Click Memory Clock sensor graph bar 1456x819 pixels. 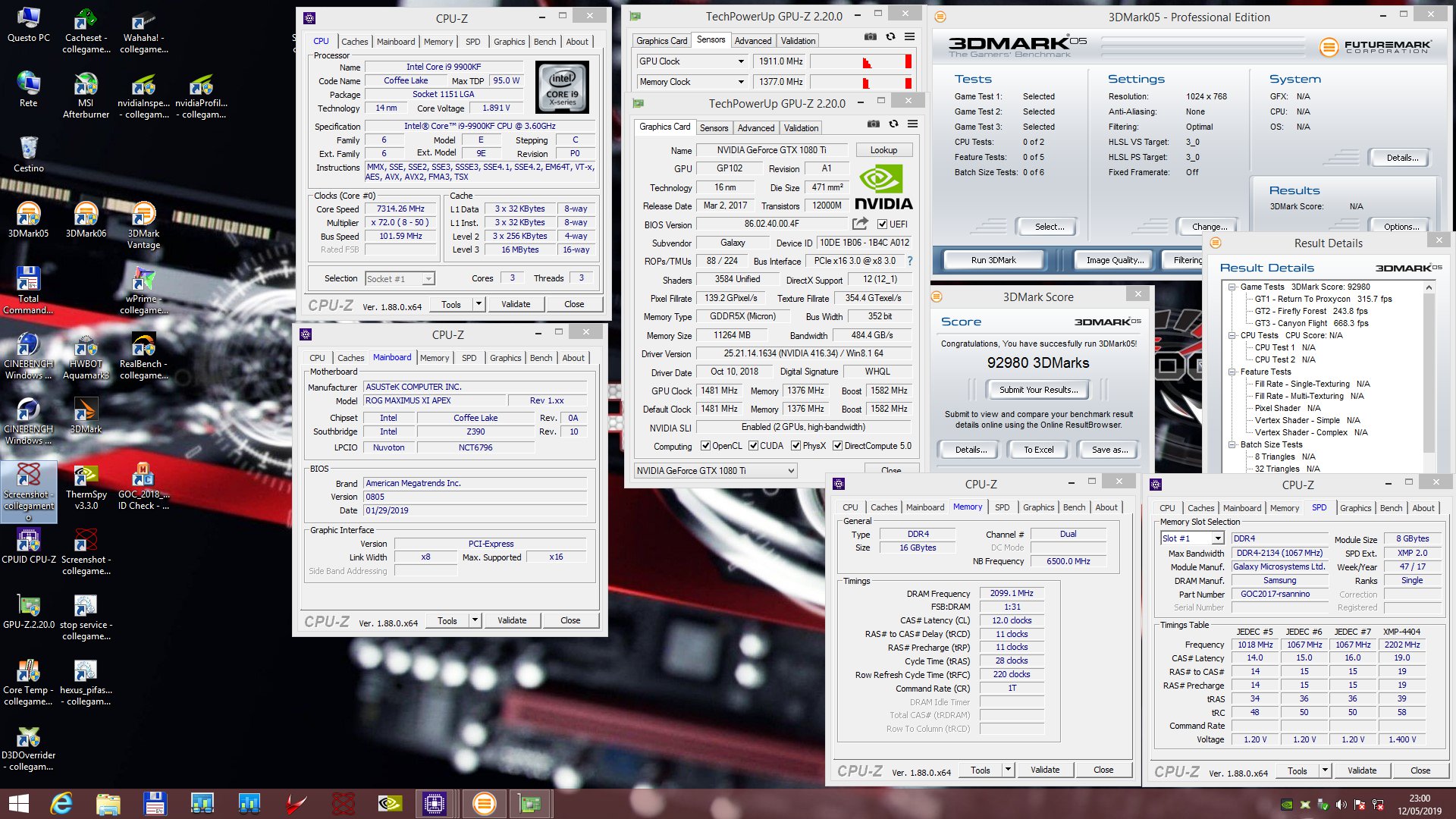pyautogui.click(x=860, y=82)
